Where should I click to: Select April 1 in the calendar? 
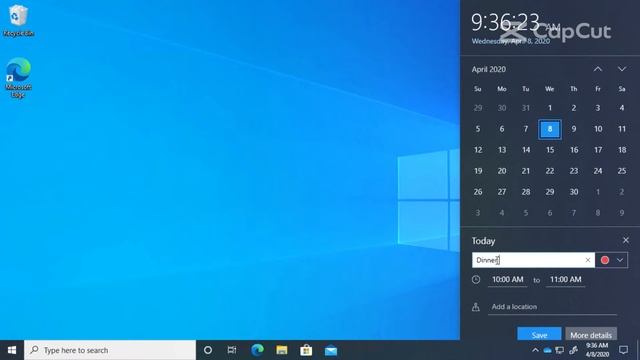pyautogui.click(x=550, y=108)
